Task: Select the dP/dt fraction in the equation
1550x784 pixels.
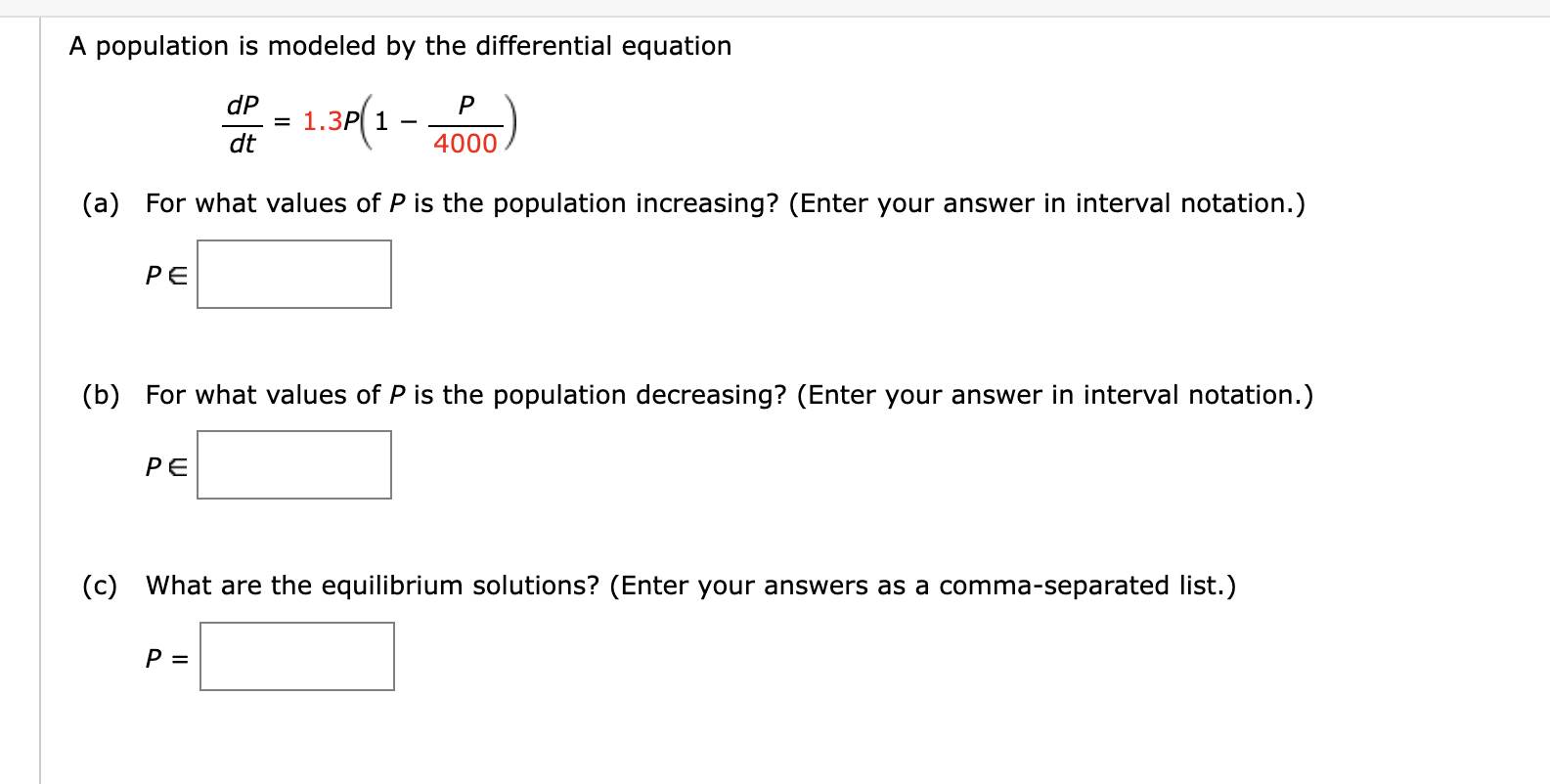Action: click(x=242, y=120)
